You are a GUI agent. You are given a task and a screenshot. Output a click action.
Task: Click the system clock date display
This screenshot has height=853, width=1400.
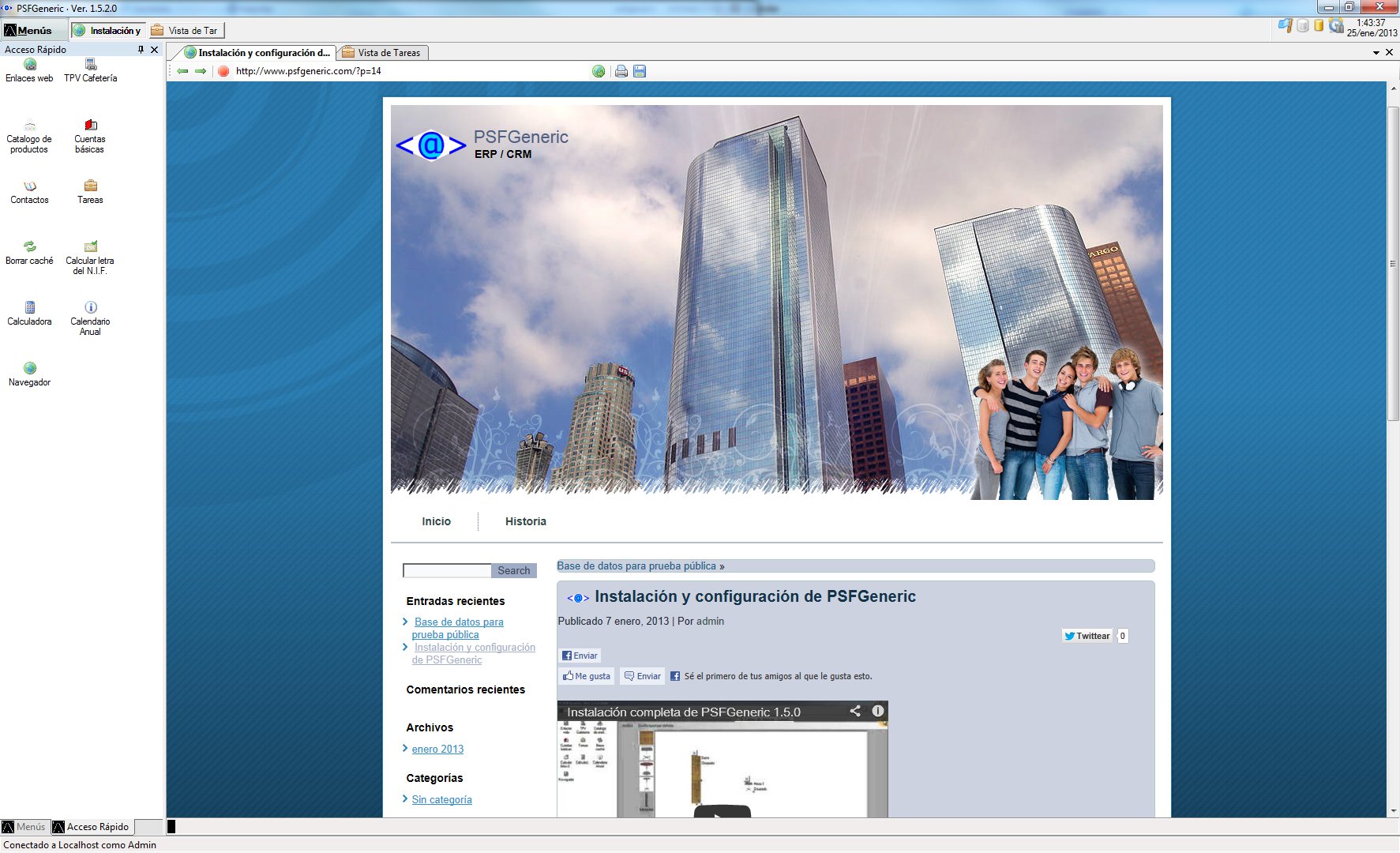click(x=1372, y=28)
